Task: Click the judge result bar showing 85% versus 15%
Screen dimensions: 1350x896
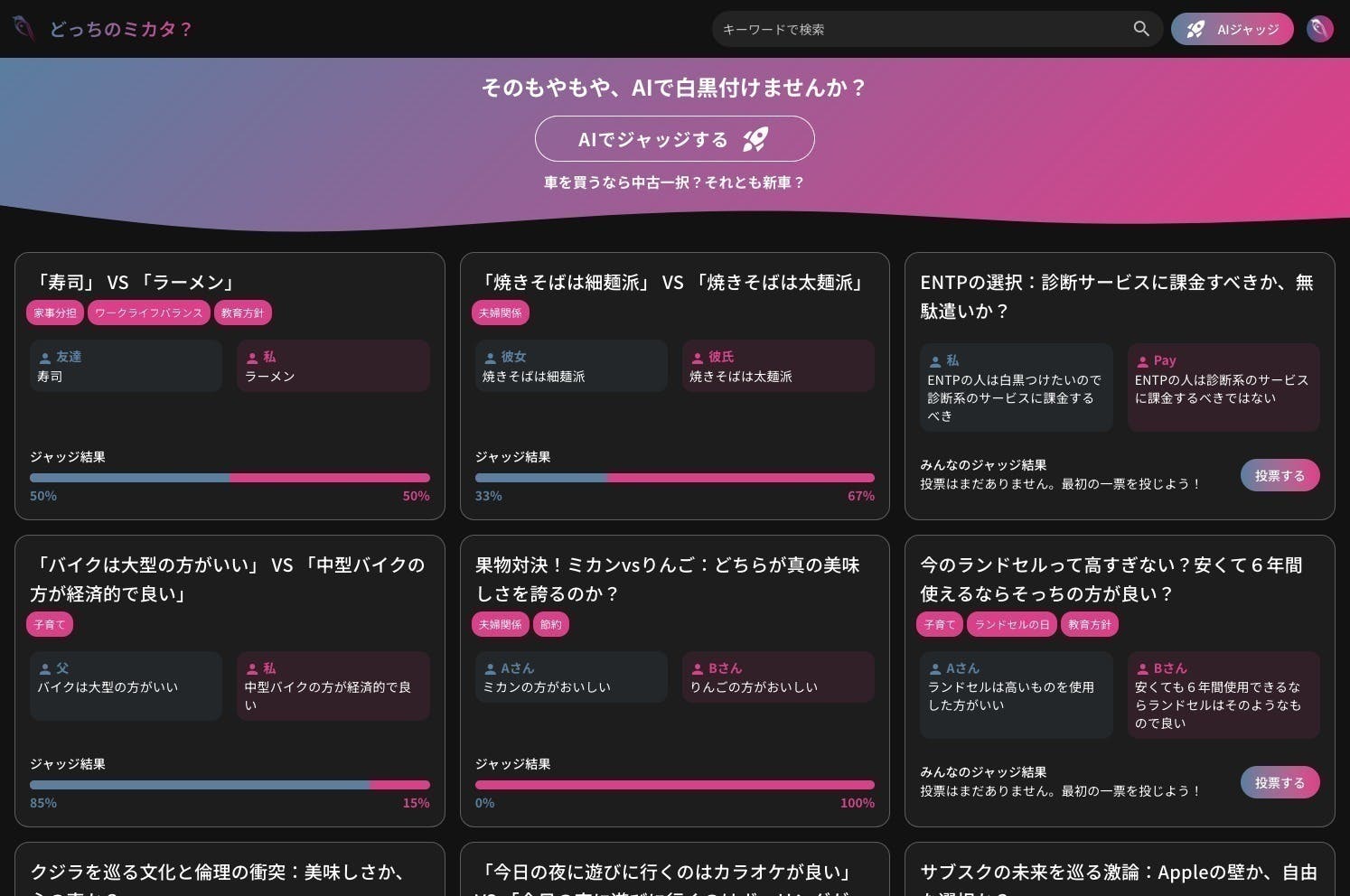Action: click(x=230, y=784)
